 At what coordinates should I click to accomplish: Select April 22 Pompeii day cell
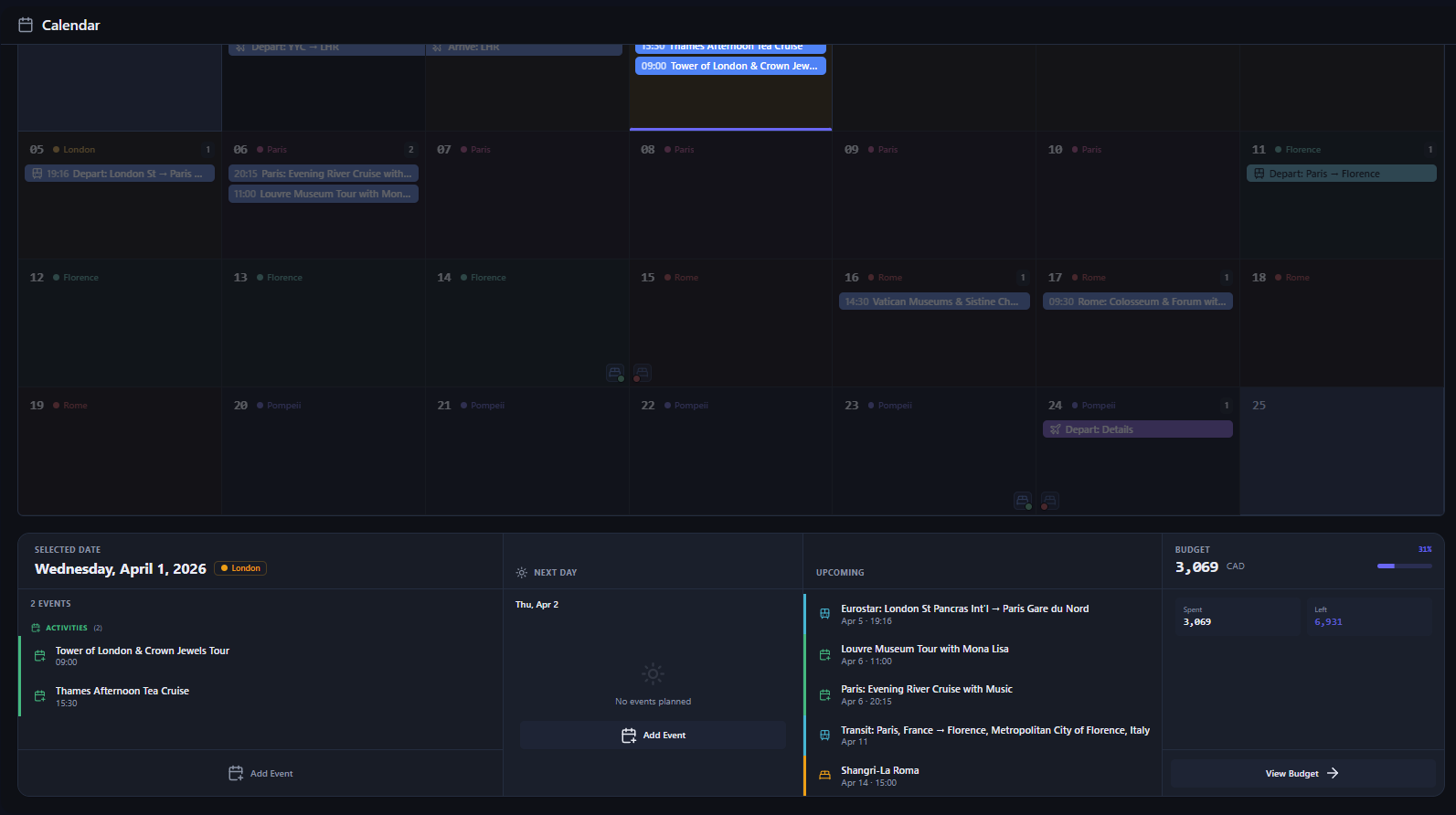click(730, 450)
